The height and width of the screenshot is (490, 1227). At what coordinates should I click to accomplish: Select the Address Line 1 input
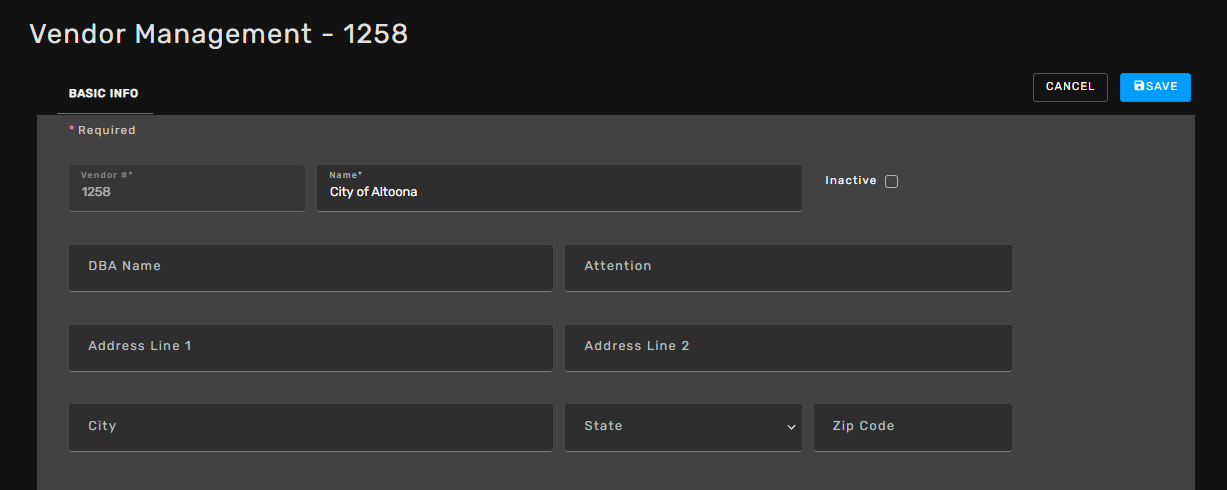311,348
